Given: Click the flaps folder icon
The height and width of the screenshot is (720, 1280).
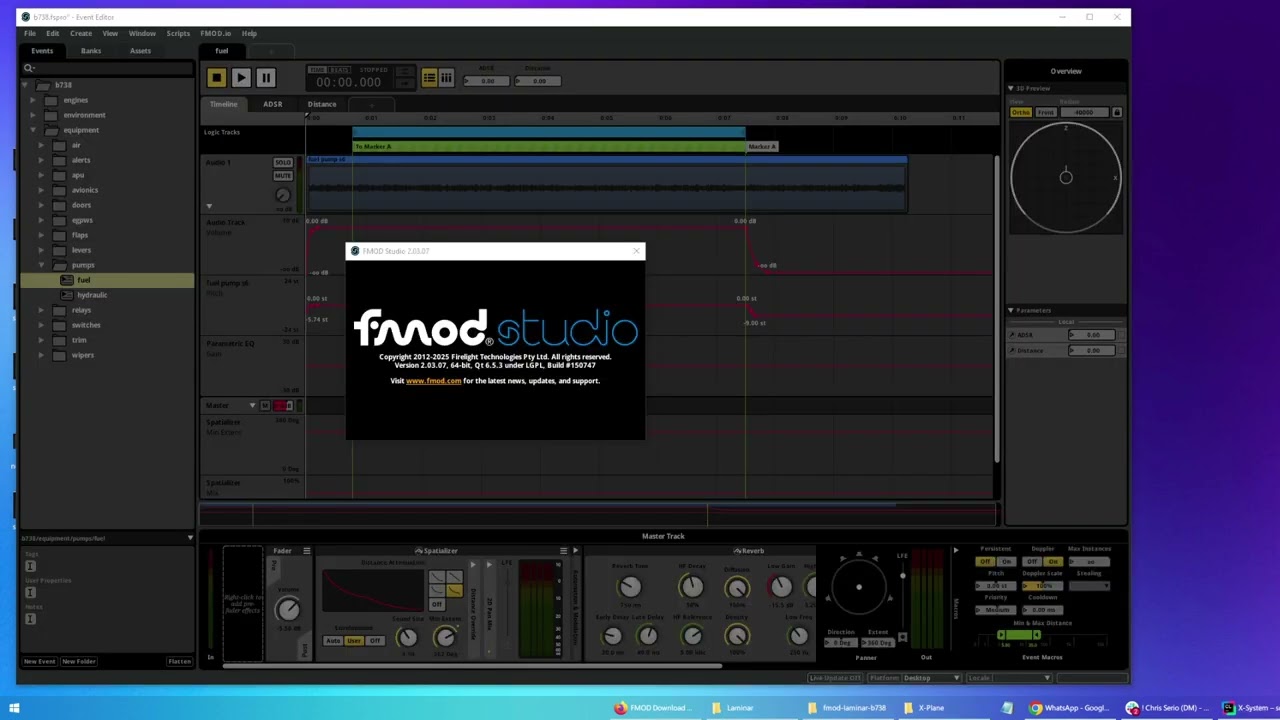Looking at the screenshot, I should 59,235.
